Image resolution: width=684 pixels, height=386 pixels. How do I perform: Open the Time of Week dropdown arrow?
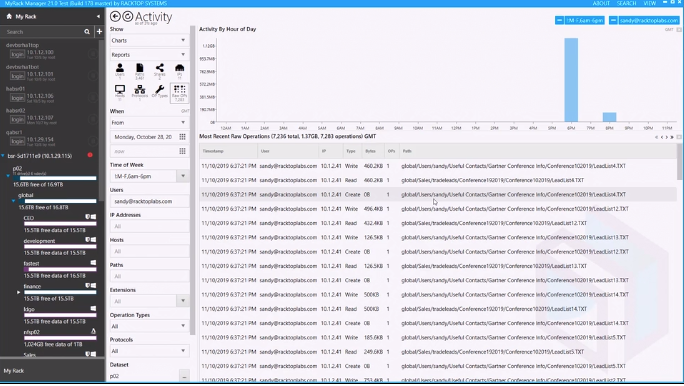183,176
